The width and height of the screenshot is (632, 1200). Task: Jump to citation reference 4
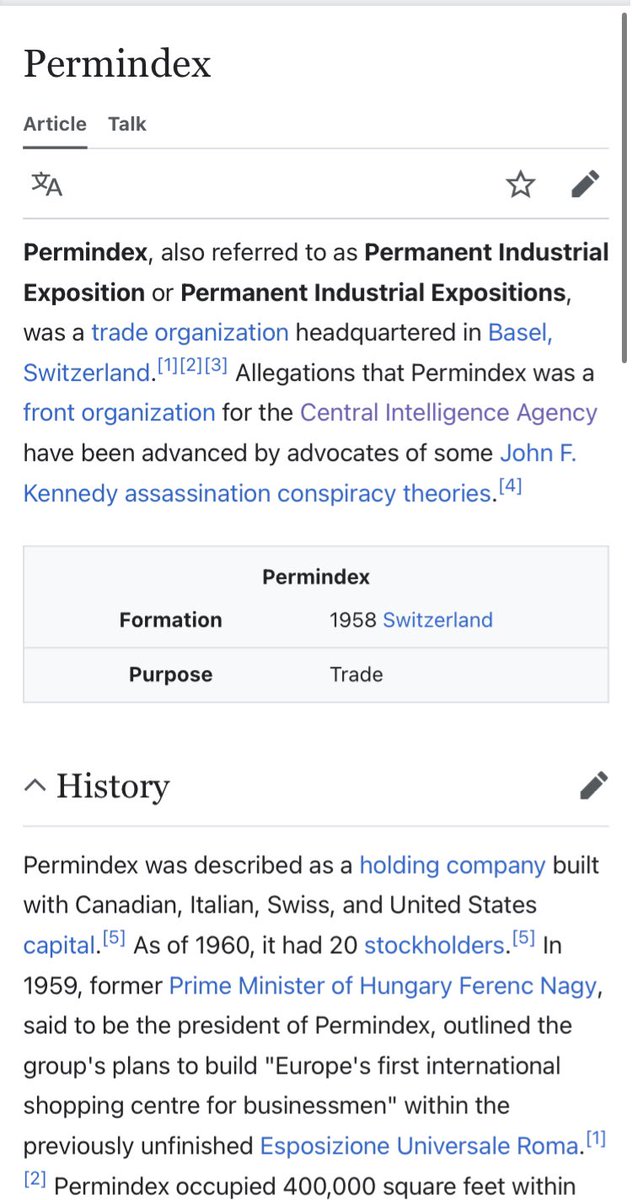[x=510, y=489]
